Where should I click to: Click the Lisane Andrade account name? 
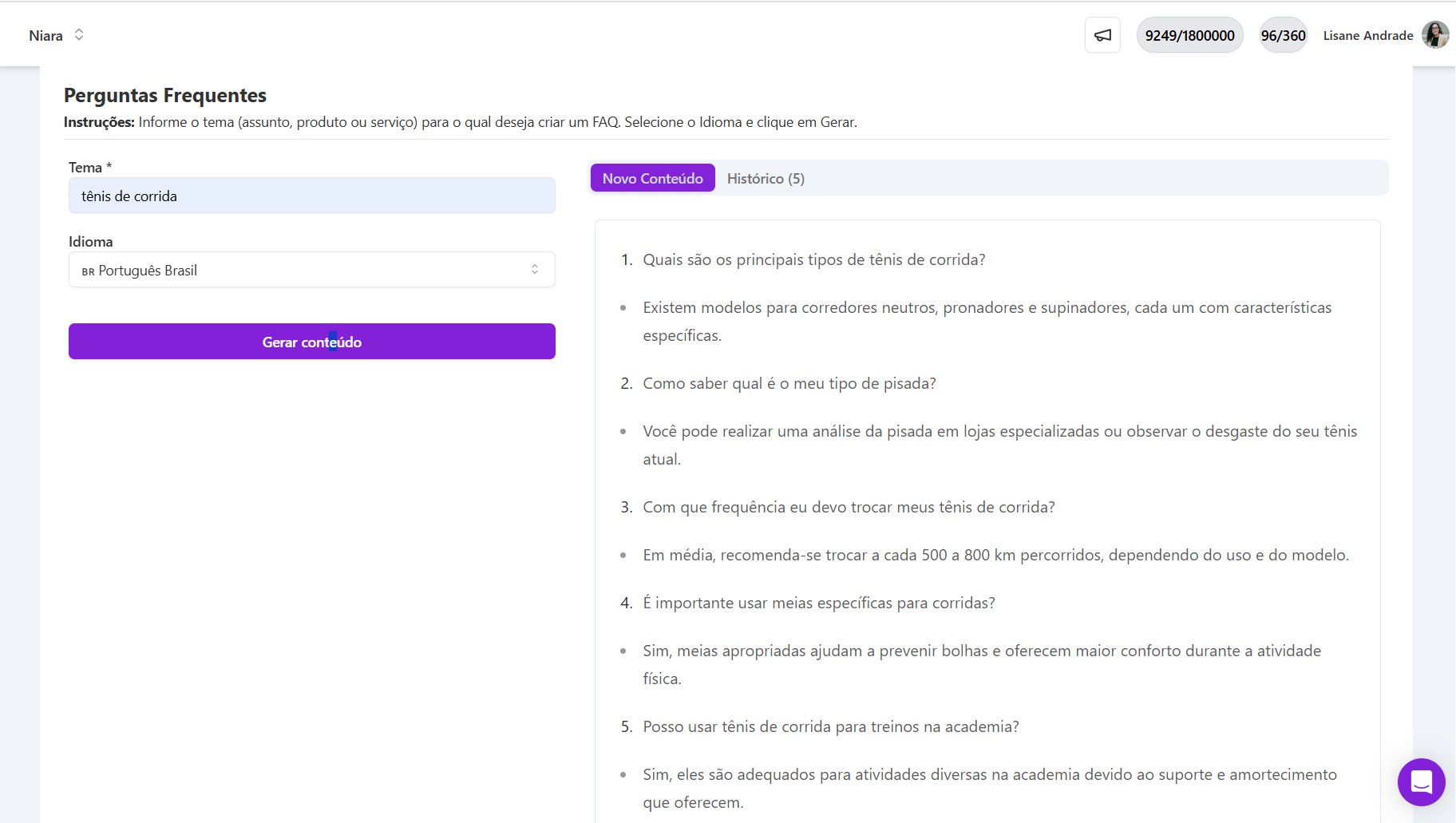[1368, 35]
